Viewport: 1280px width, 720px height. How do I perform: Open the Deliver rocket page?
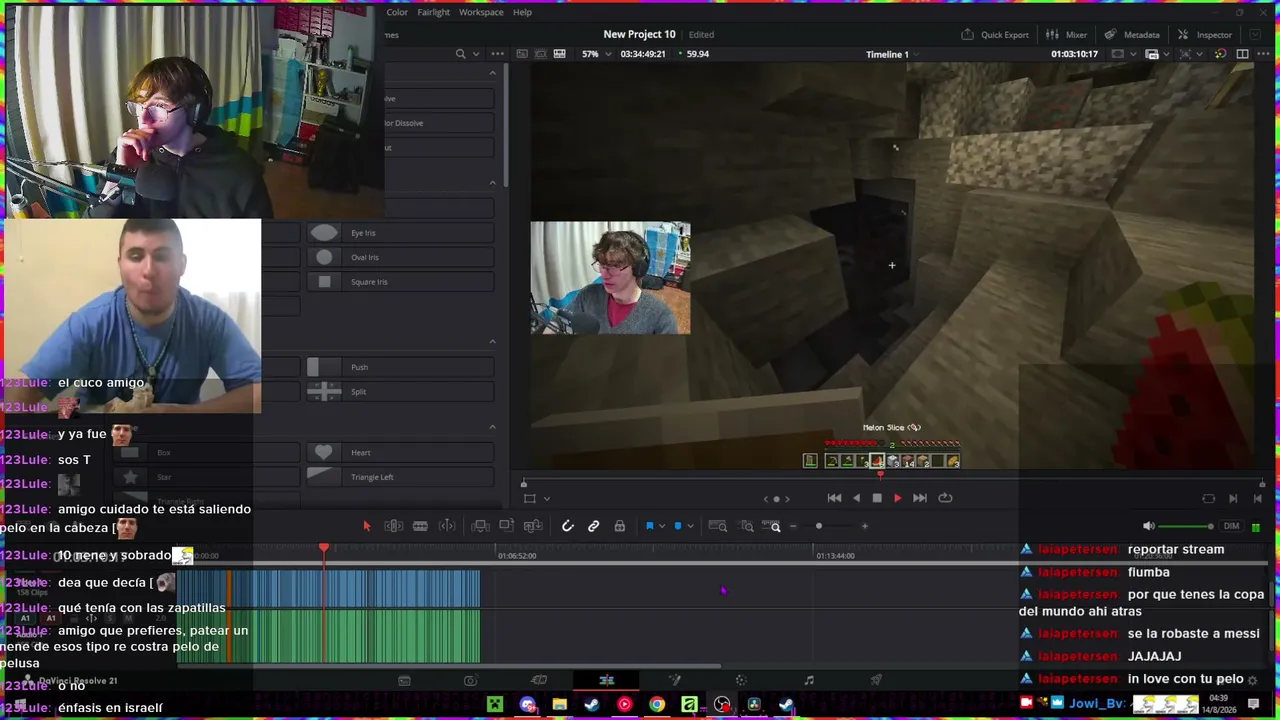click(x=876, y=680)
